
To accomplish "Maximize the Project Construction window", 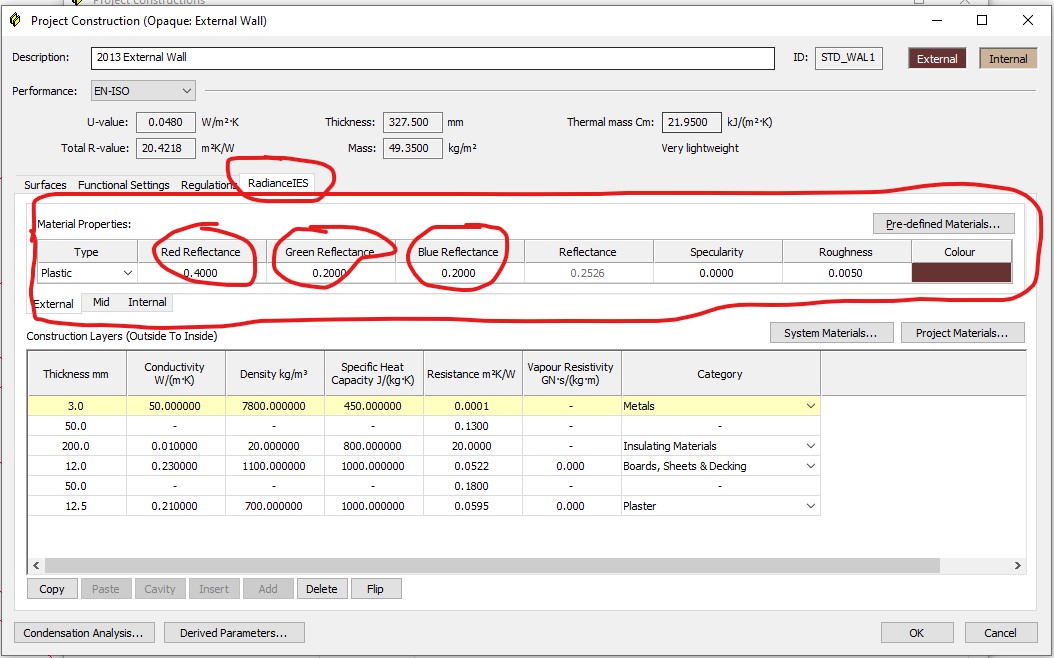I will point(982,20).
